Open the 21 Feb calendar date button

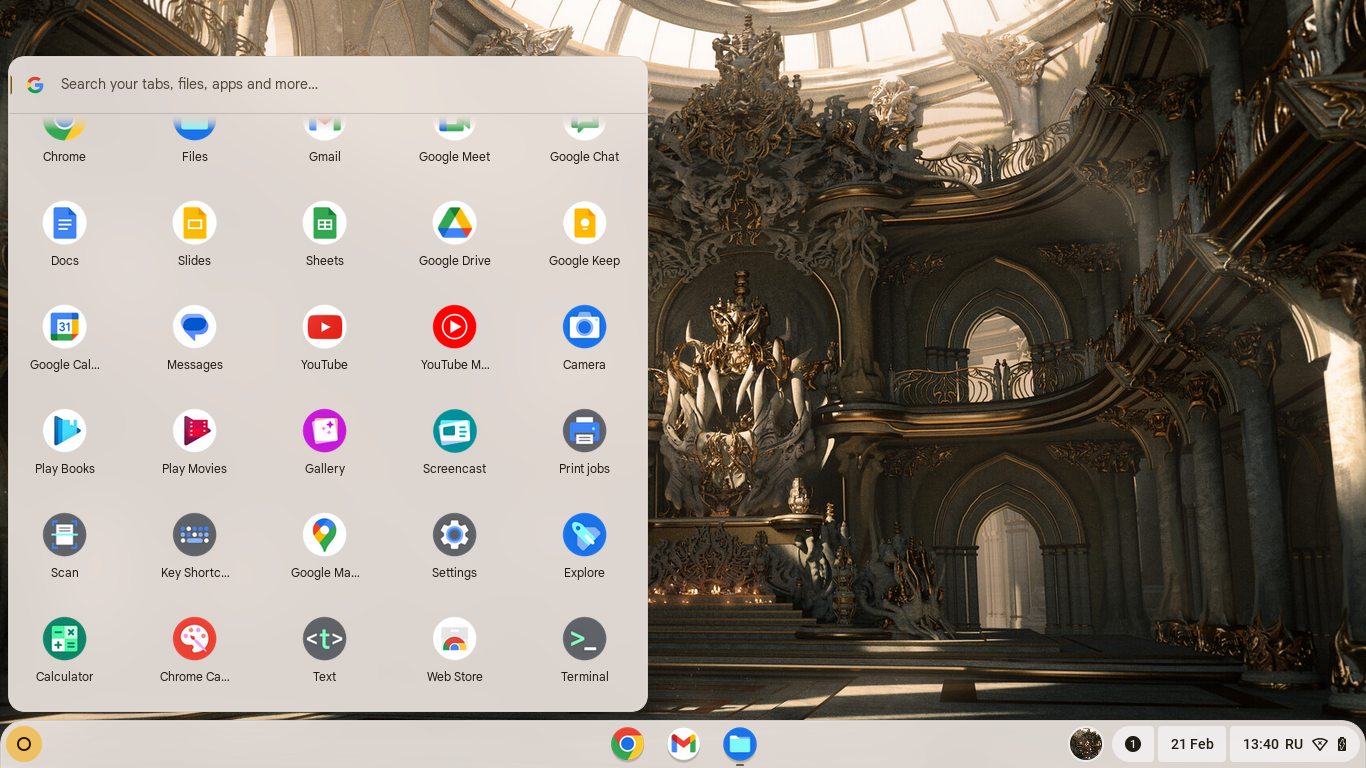tap(1192, 744)
